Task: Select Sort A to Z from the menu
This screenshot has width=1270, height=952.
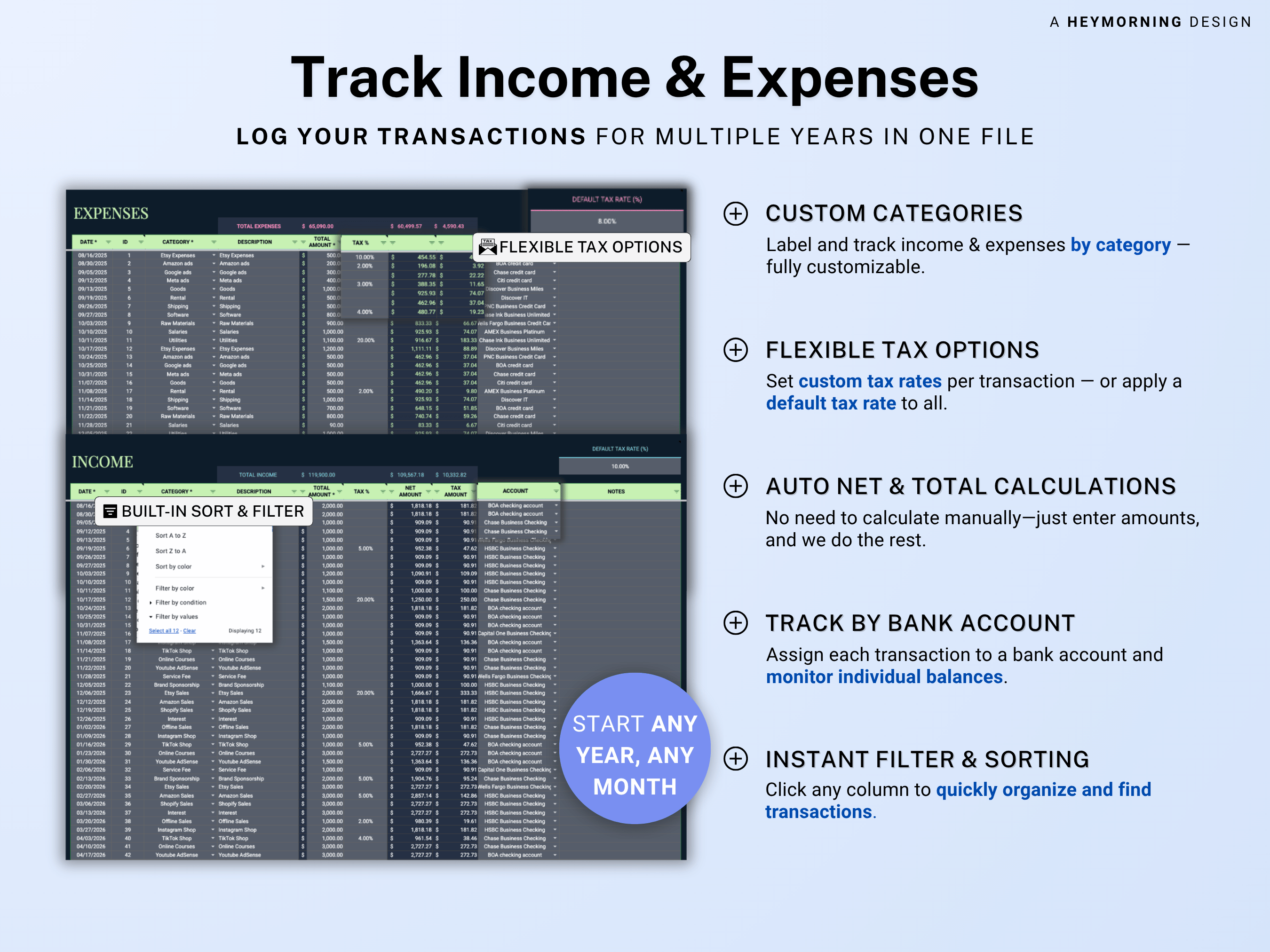Action: click(x=171, y=535)
